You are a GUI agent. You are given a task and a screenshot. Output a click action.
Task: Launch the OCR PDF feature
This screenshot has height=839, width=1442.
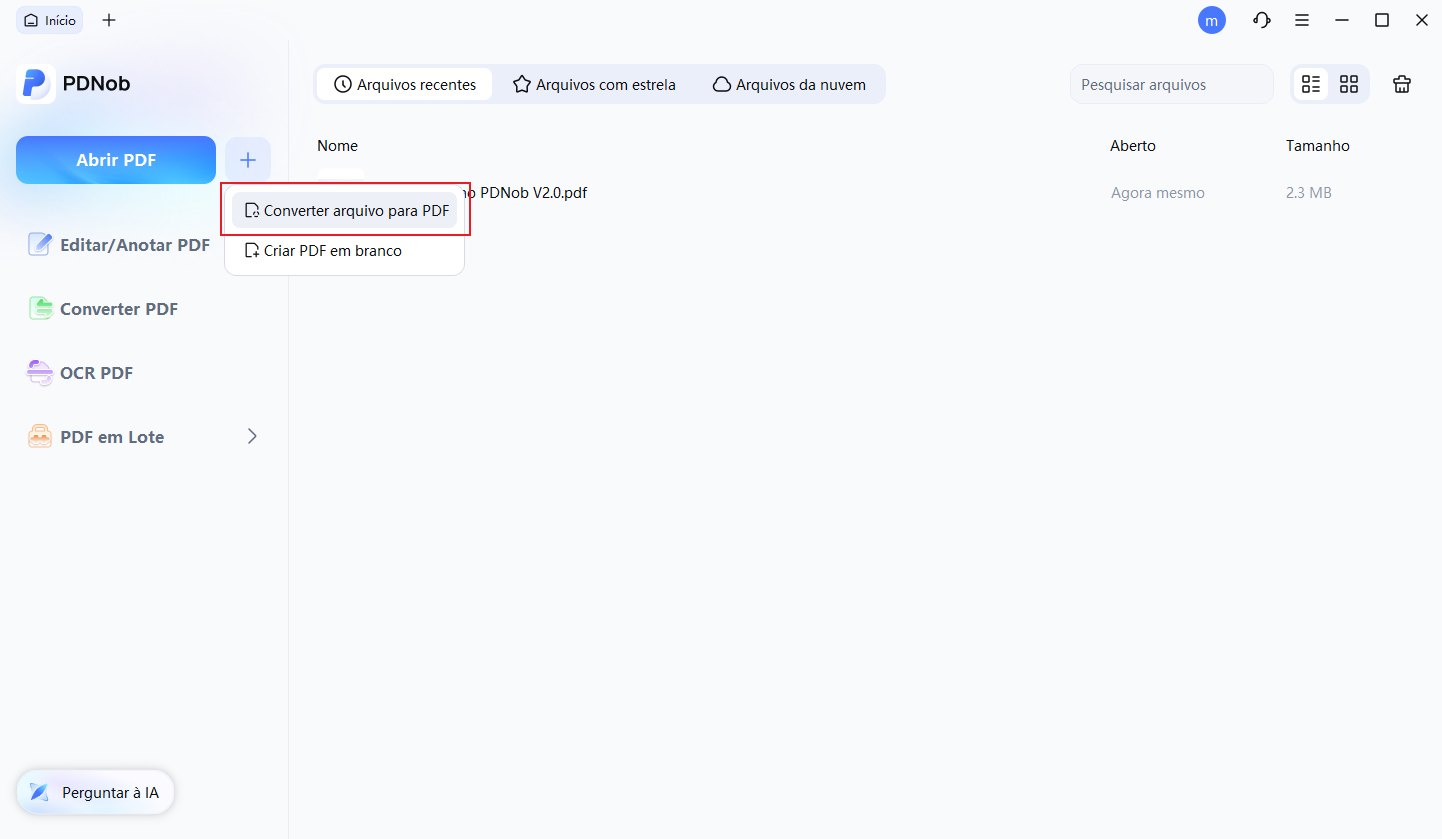coord(96,372)
